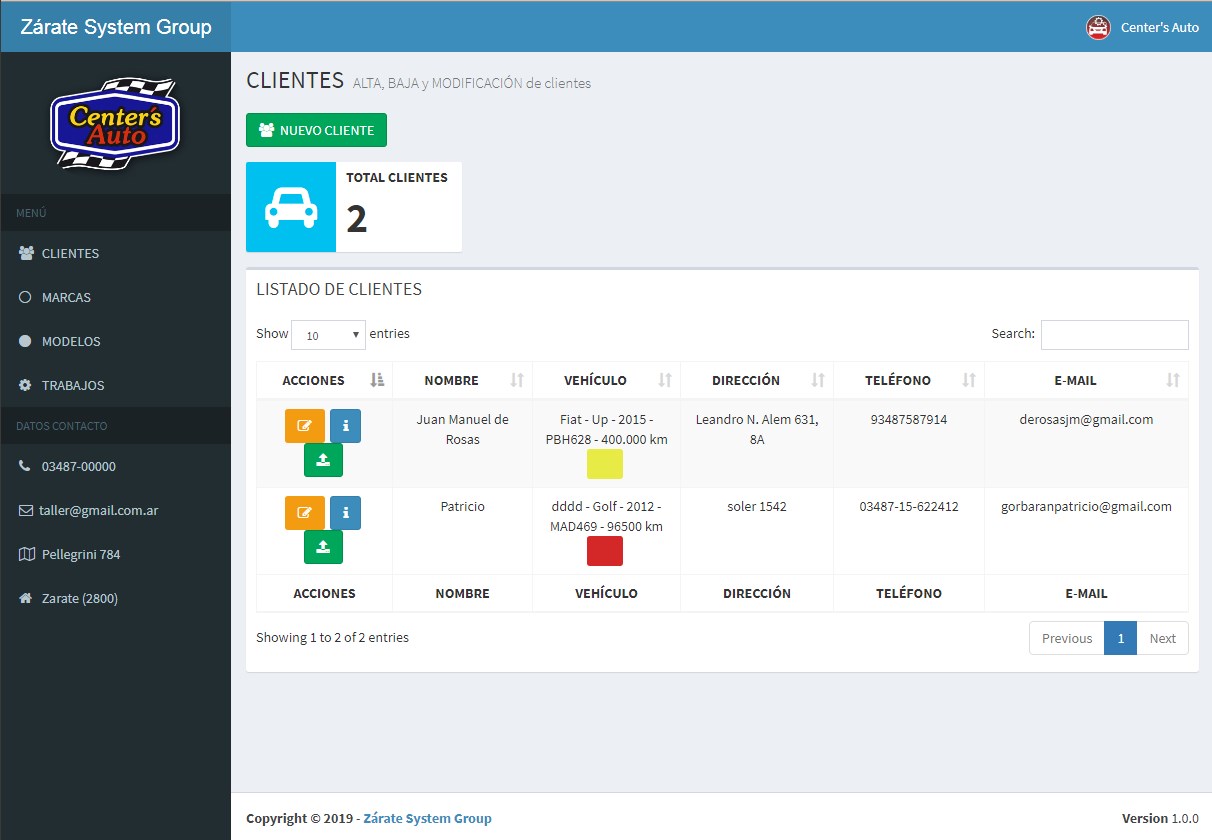The height and width of the screenshot is (840, 1212).
Task: Click the Search input field
Action: pyautogui.click(x=1114, y=334)
